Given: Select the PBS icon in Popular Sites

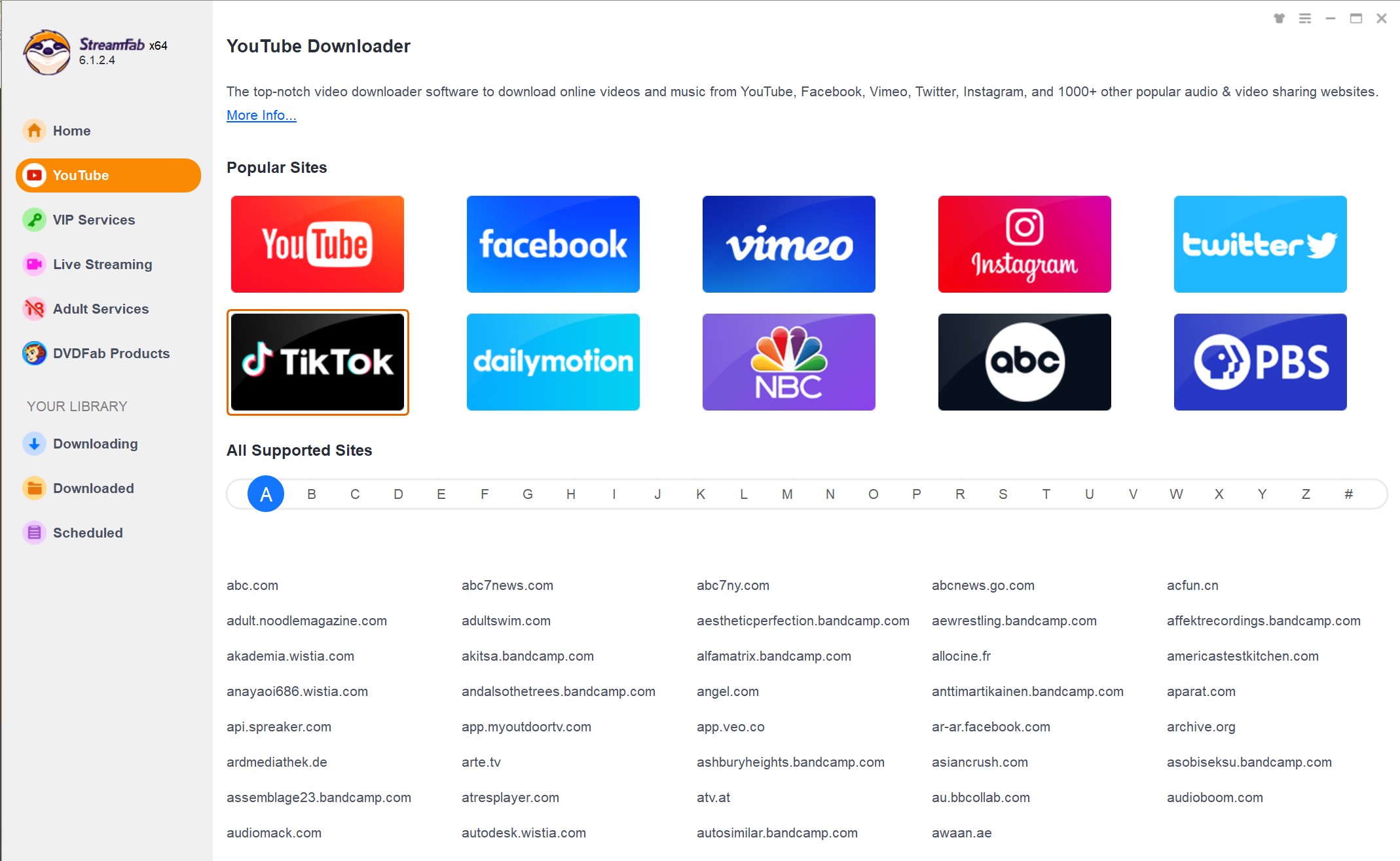Looking at the screenshot, I should (x=1261, y=361).
